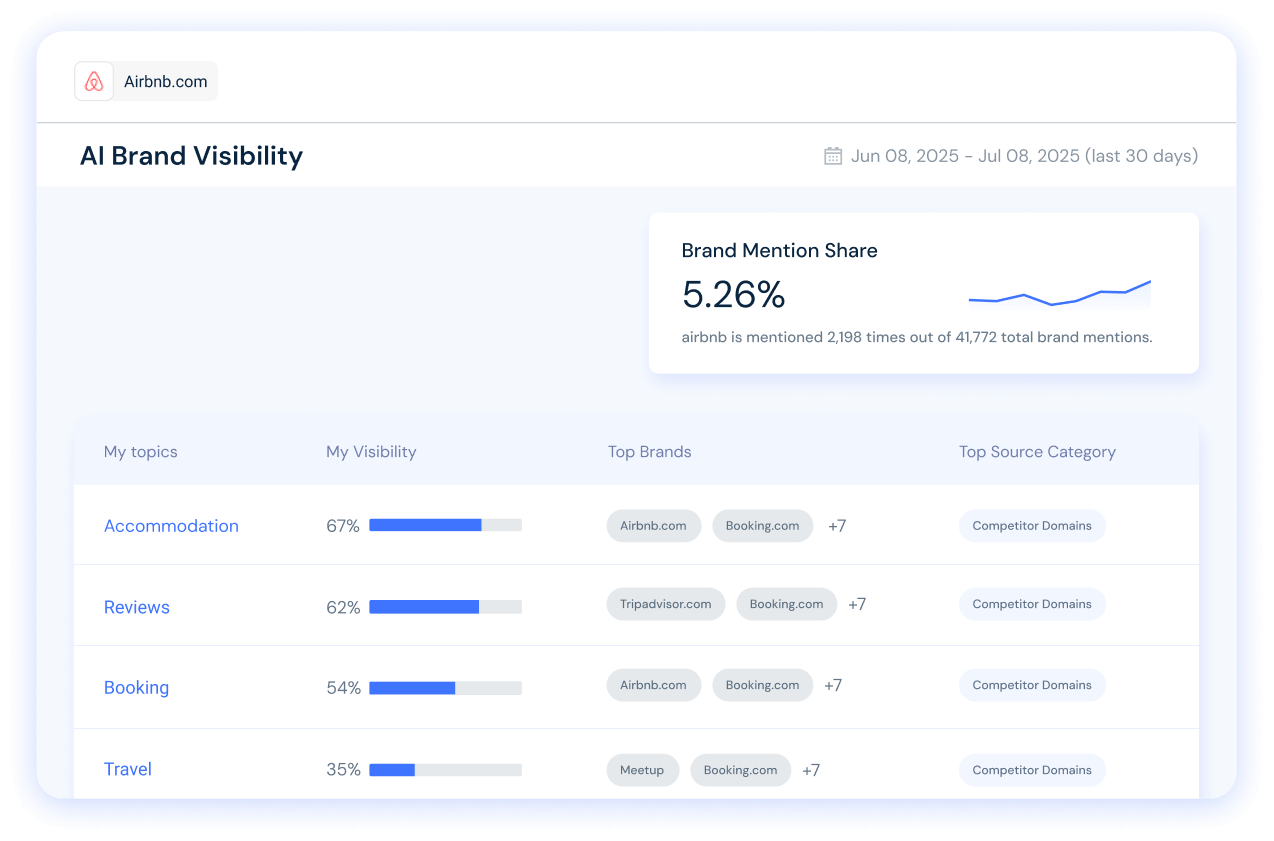Click Competitor Domains chip in Booking row
1274x841 pixels.
[1032, 685]
